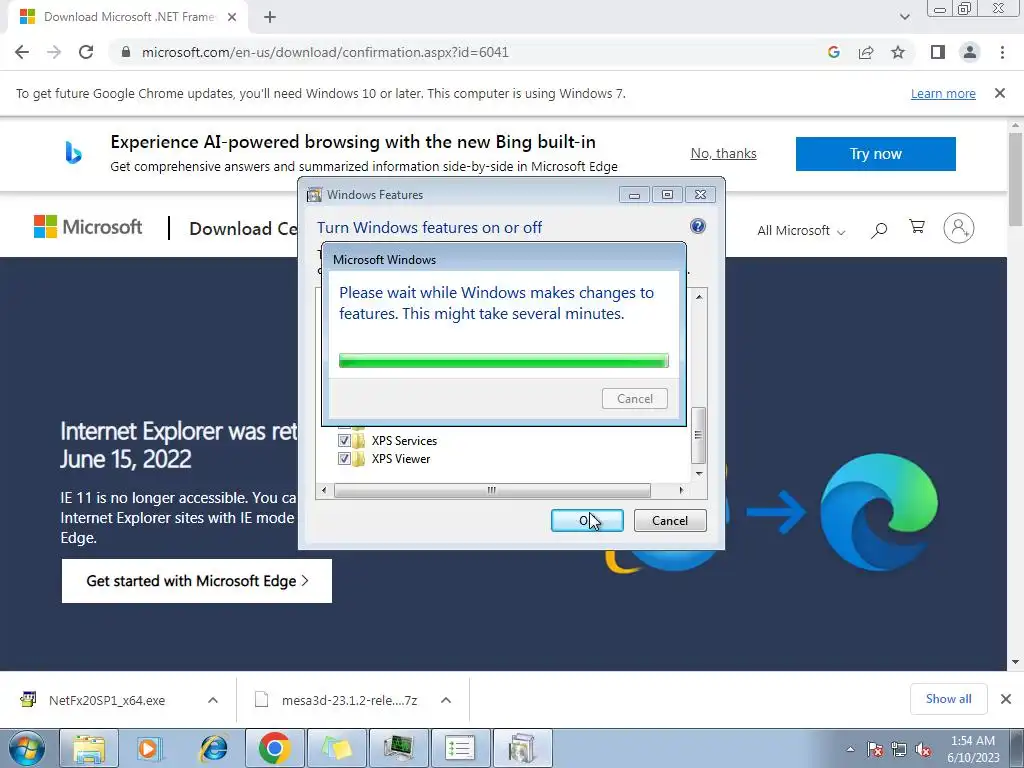Image resolution: width=1024 pixels, height=768 pixels.
Task: Toggle the XPS Services checkbox
Action: 344,440
